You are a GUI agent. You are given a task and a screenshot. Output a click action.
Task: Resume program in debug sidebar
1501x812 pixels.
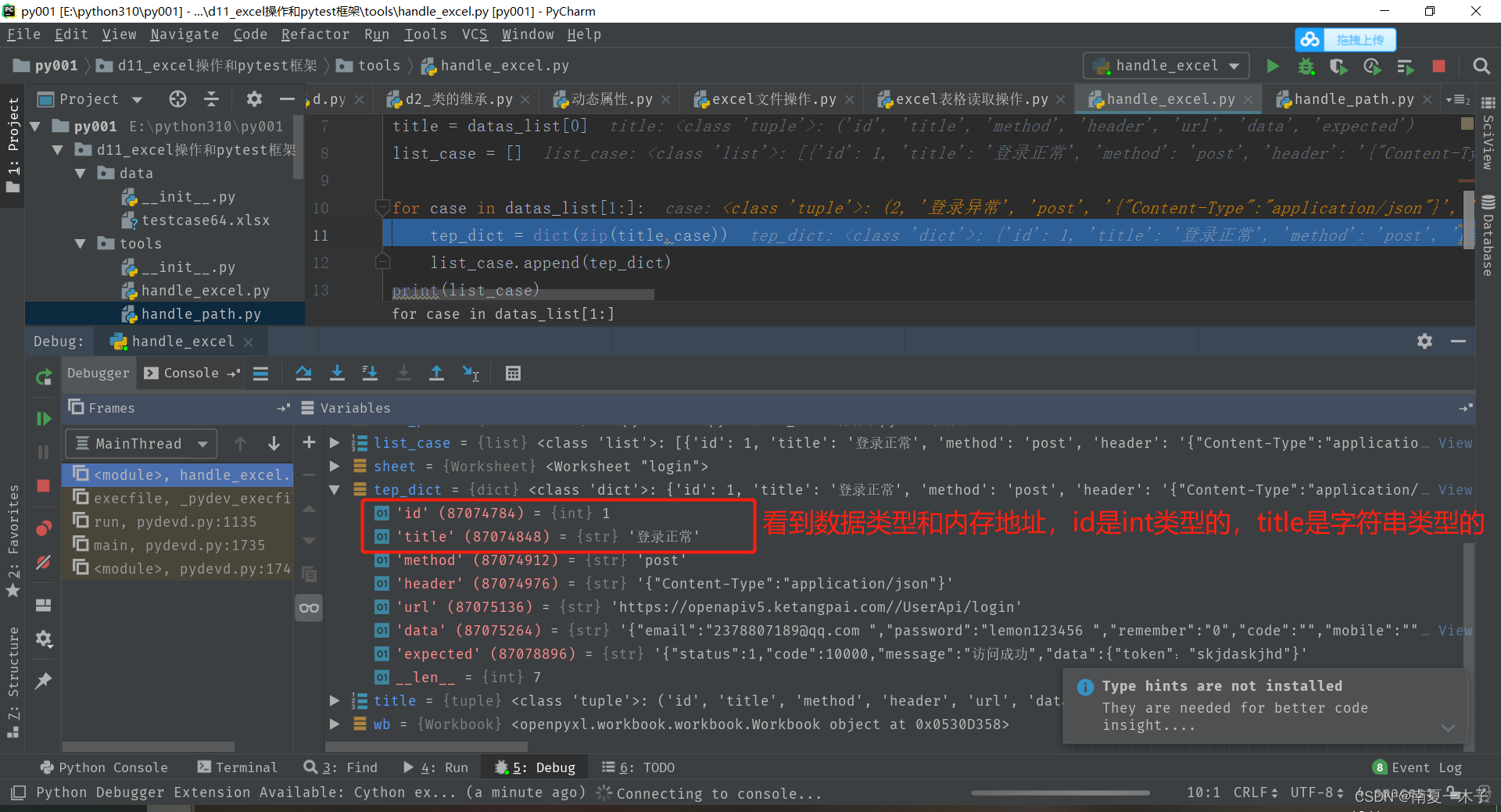(x=44, y=419)
